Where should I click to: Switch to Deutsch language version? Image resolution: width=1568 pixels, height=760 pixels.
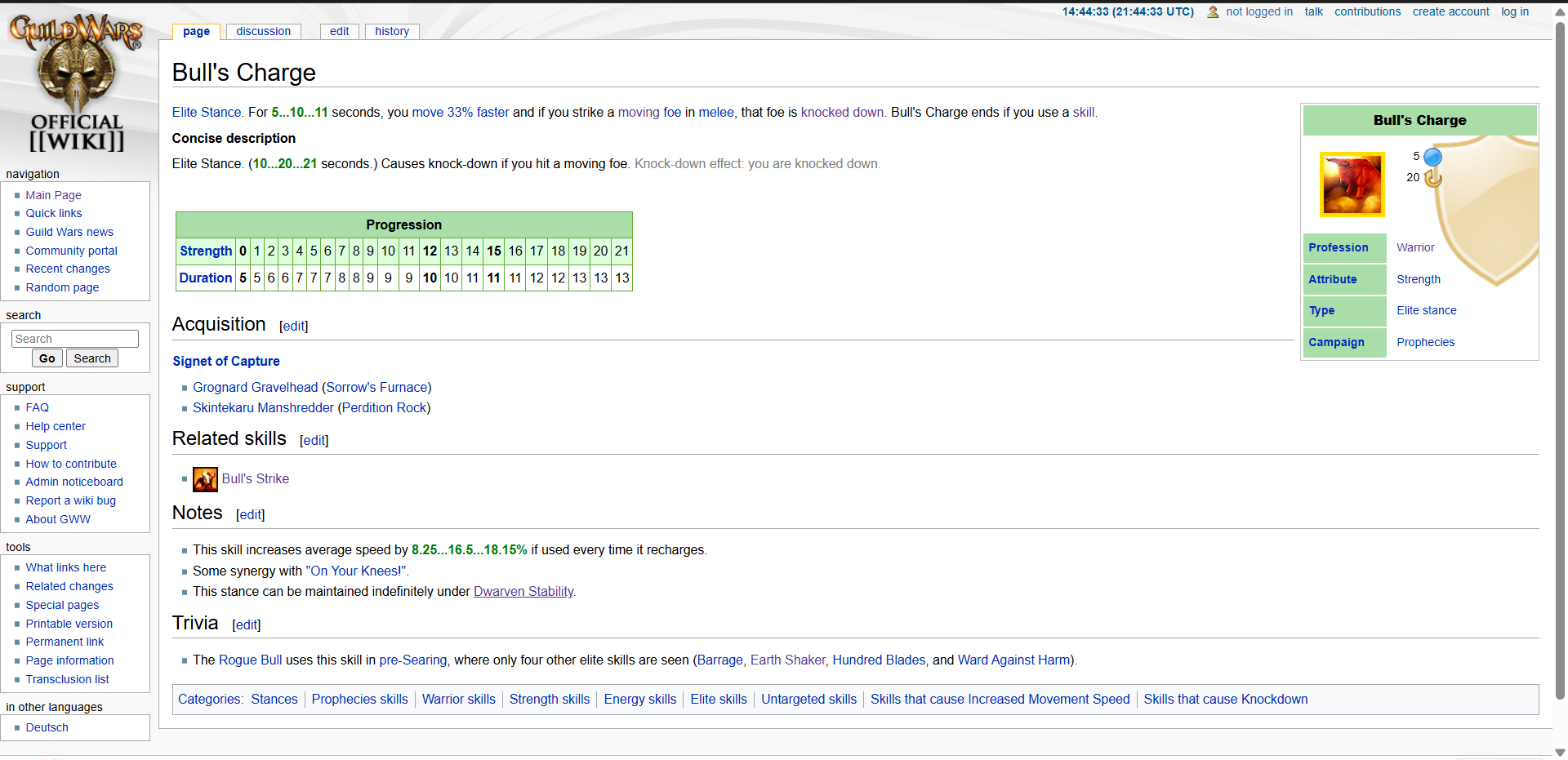point(47,727)
